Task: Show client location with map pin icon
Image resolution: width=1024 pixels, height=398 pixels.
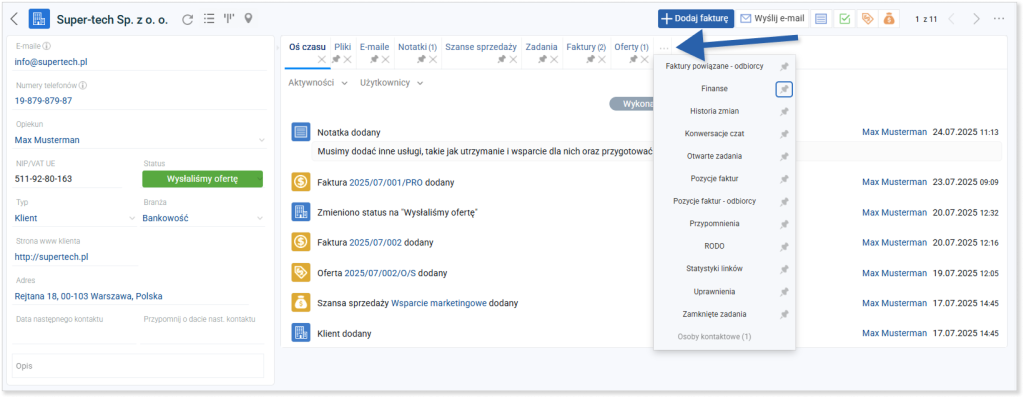Action: [x=248, y=19]
